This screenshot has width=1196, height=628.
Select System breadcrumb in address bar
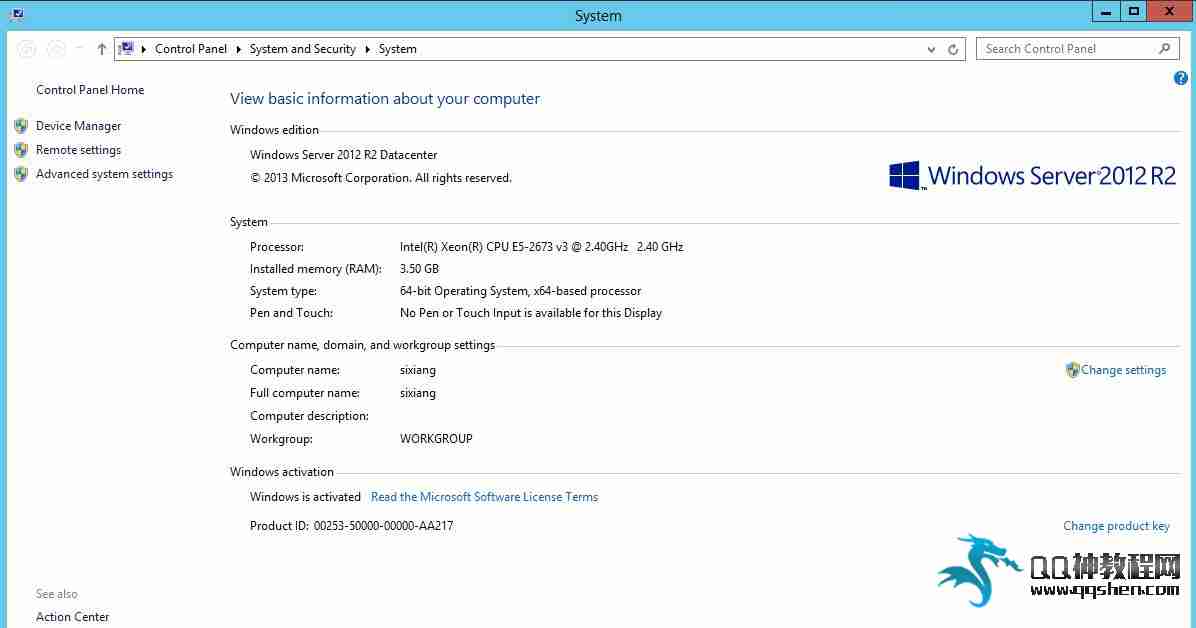(x=397, y=49)
